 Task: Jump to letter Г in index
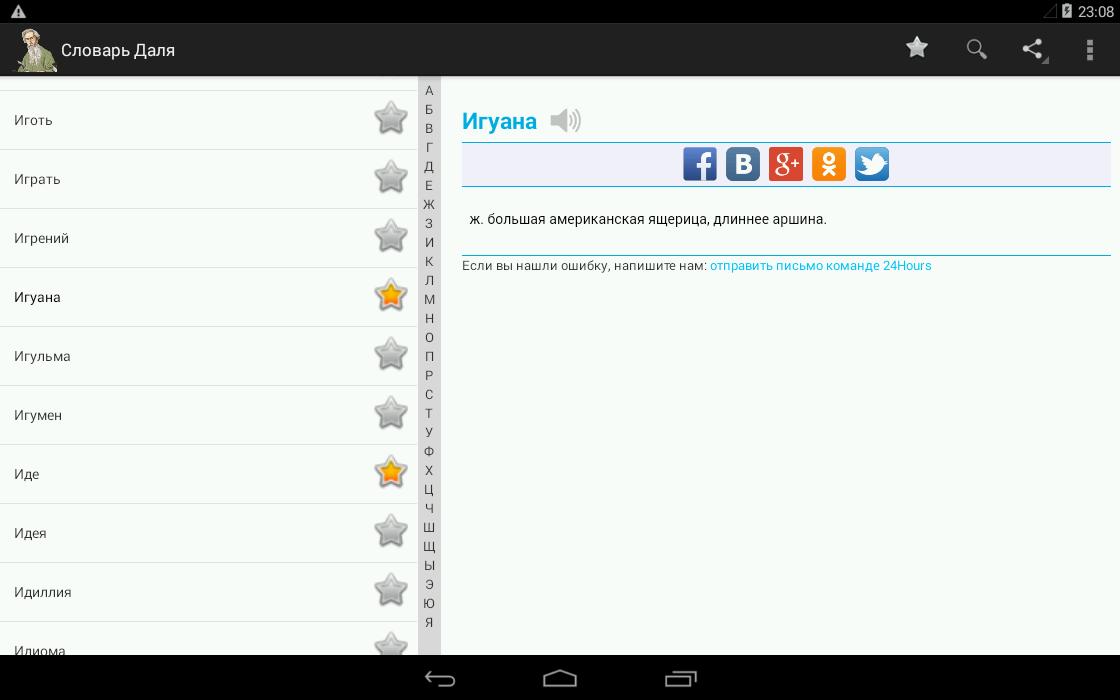coord(429,147)
